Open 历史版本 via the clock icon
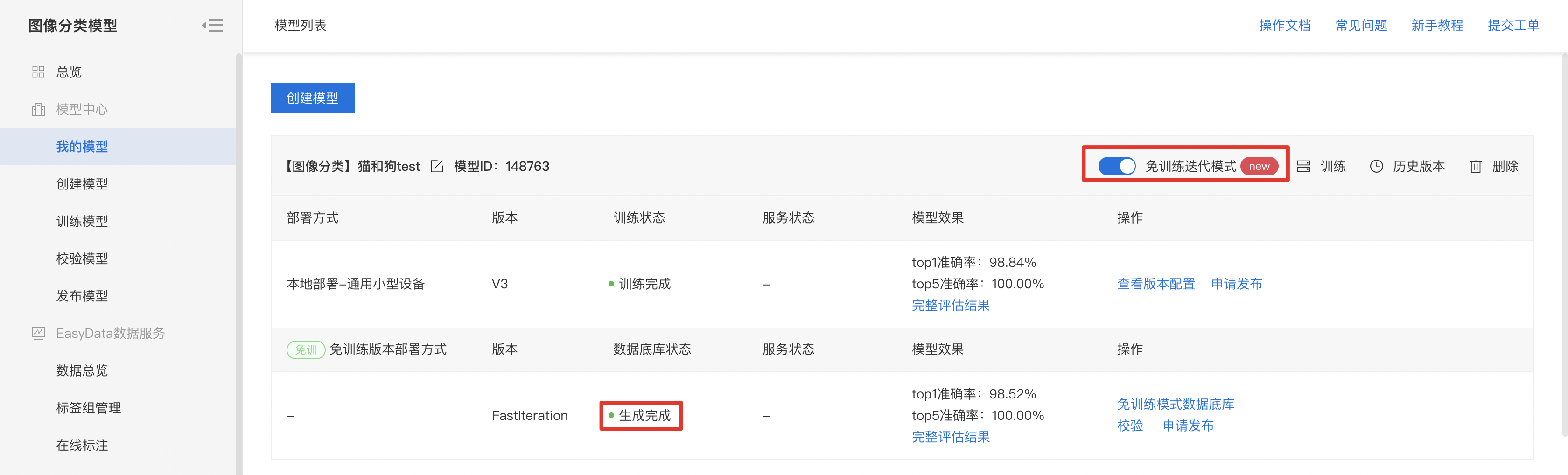Viewport: 1568px width, 475px height. pyautogui.click(x=1376, y=166)
